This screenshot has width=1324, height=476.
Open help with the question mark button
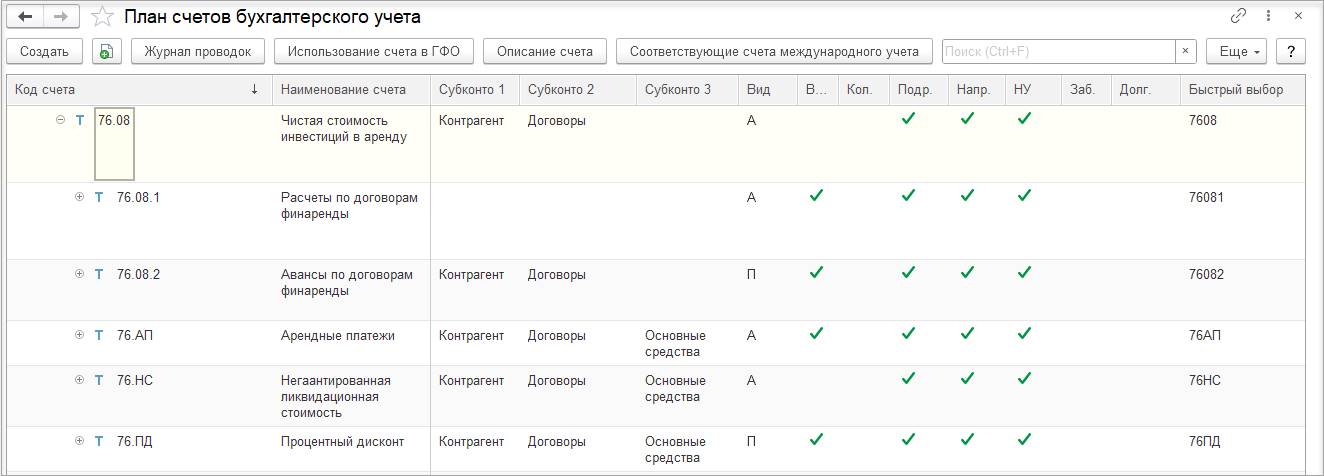[1291, 51]
